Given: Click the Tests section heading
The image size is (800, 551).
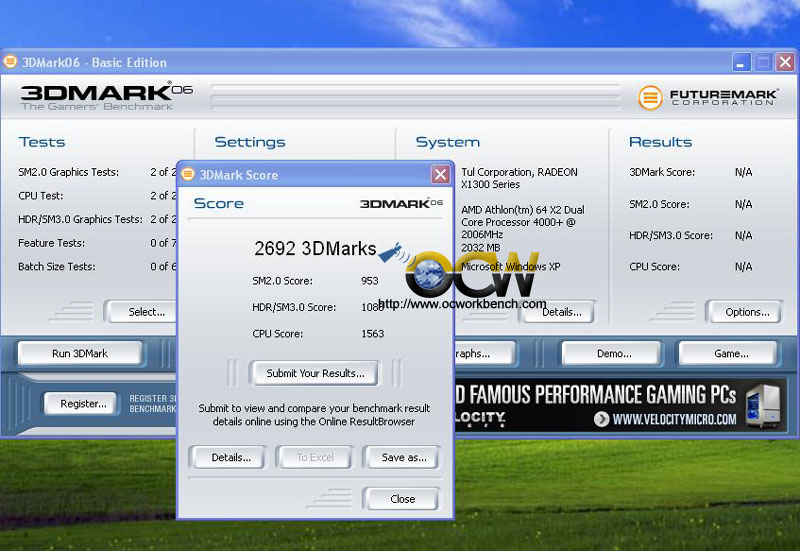Looking at the screenshot, I should [42, 142].
